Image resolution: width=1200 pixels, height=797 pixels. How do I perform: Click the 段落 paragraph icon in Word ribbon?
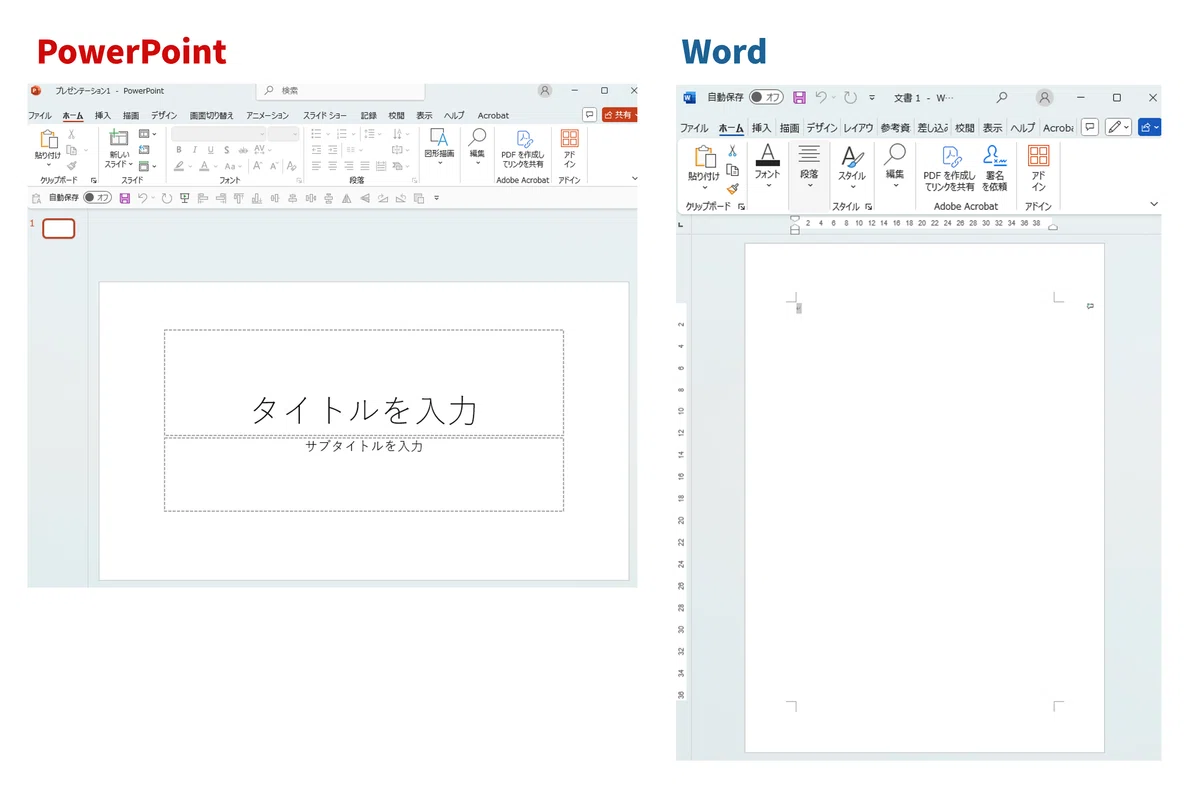[x=809, y=154]
